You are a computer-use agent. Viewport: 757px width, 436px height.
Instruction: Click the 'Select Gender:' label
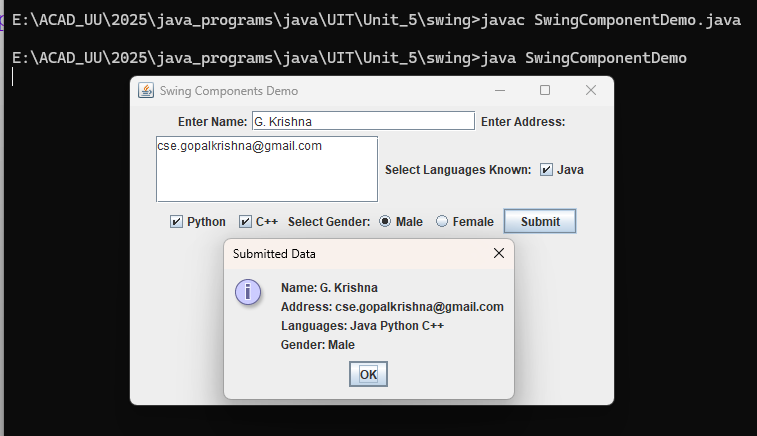click(x=329, y=222)
